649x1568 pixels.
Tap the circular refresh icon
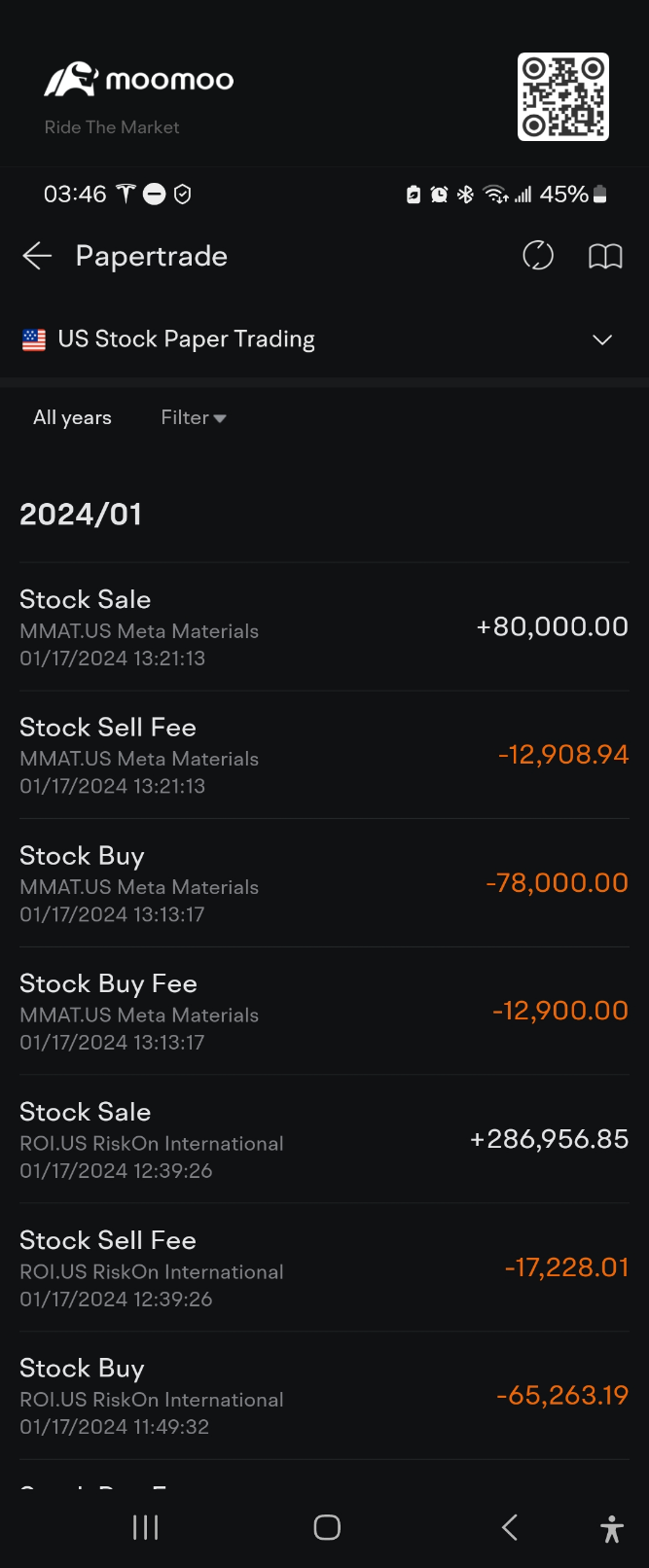coord(538,256)
